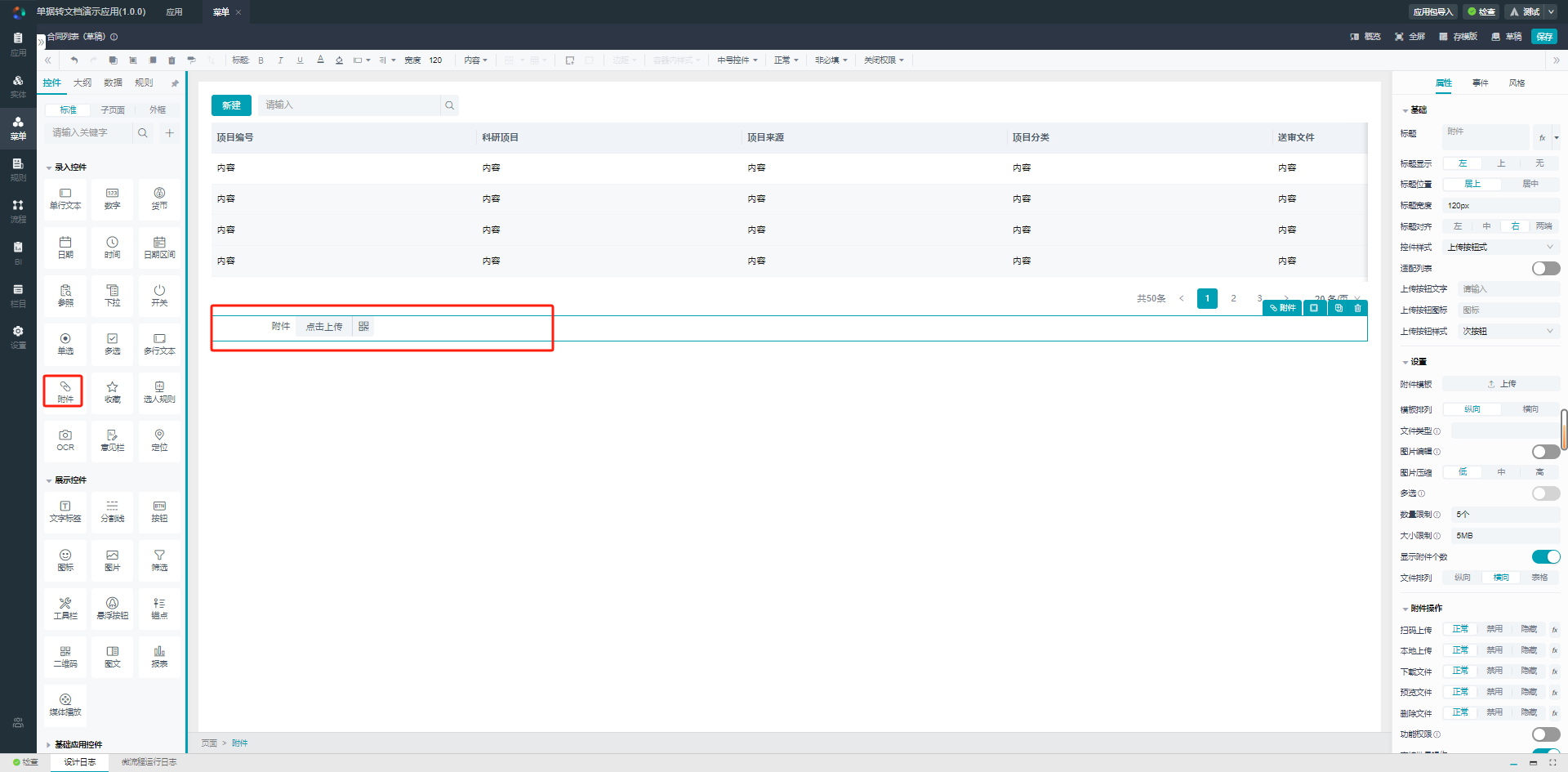The width and height of the screenshot is (1568, 772).
Task: Switch to the 事件 tab
Action: 1480,83
